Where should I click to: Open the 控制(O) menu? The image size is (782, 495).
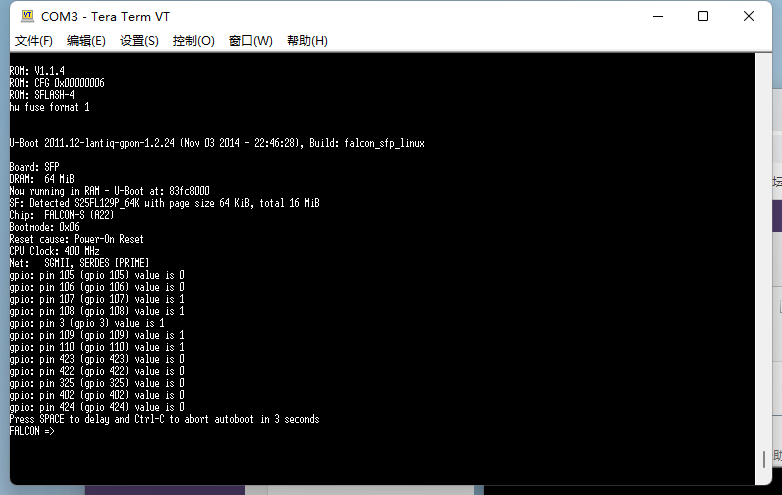point(194,41)
